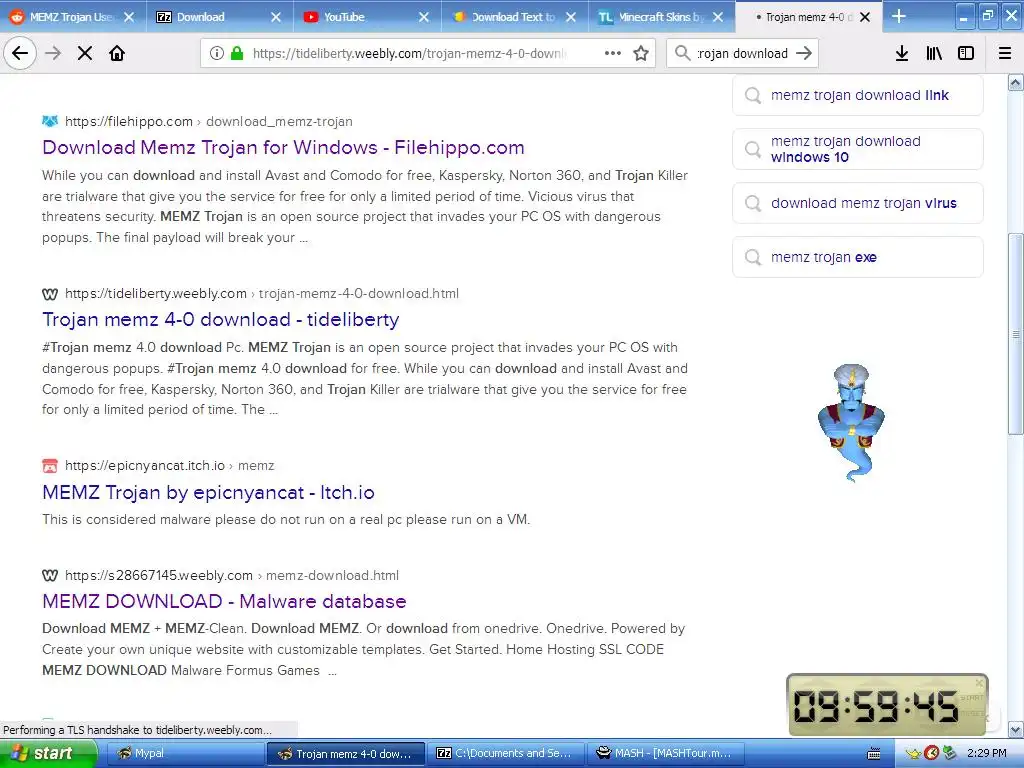Go back to the previous page
Viewport: 1024px width, 768px height.
(x=20, y=53)
